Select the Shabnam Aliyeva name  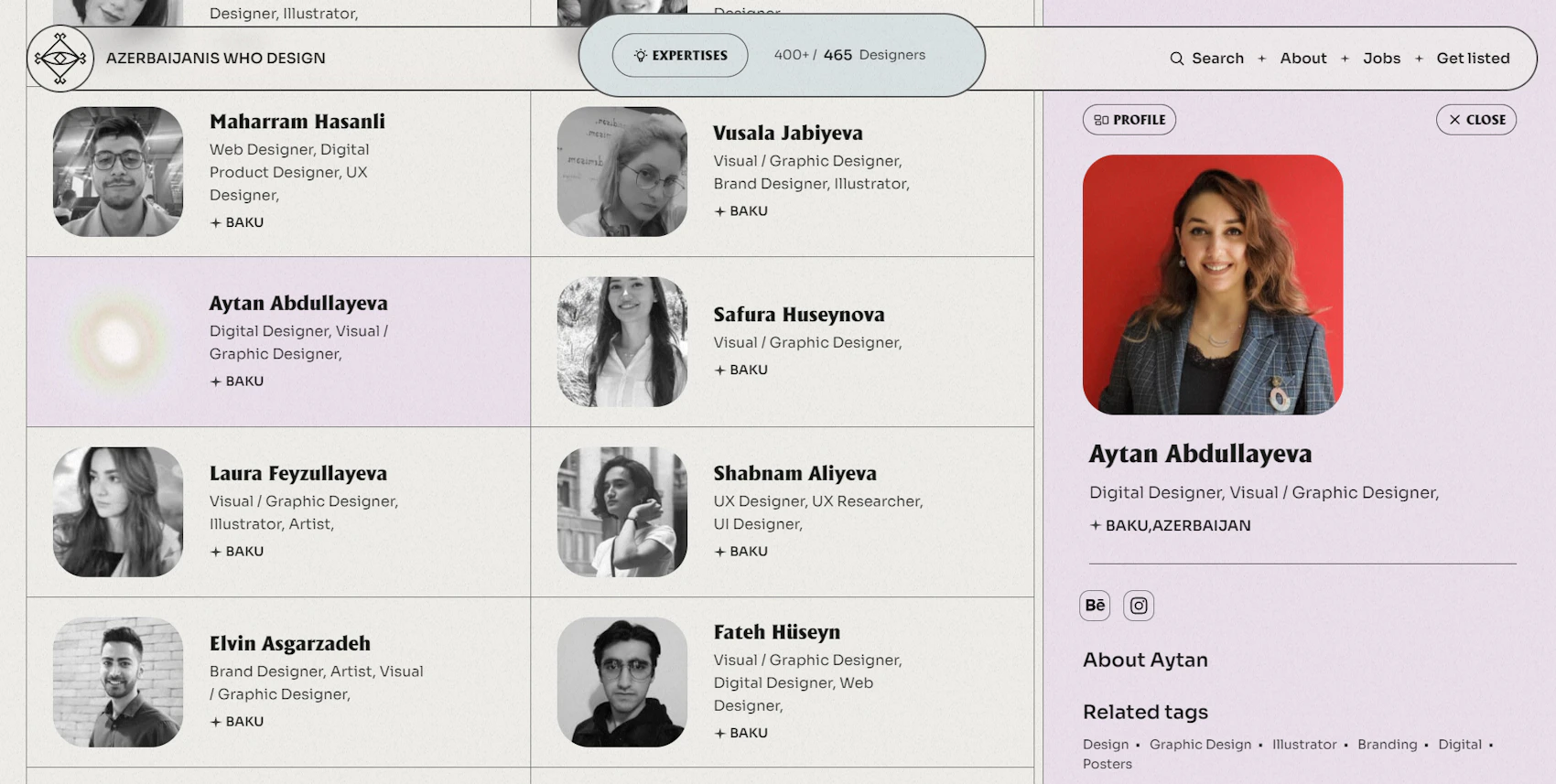click(x=795, y=474)
